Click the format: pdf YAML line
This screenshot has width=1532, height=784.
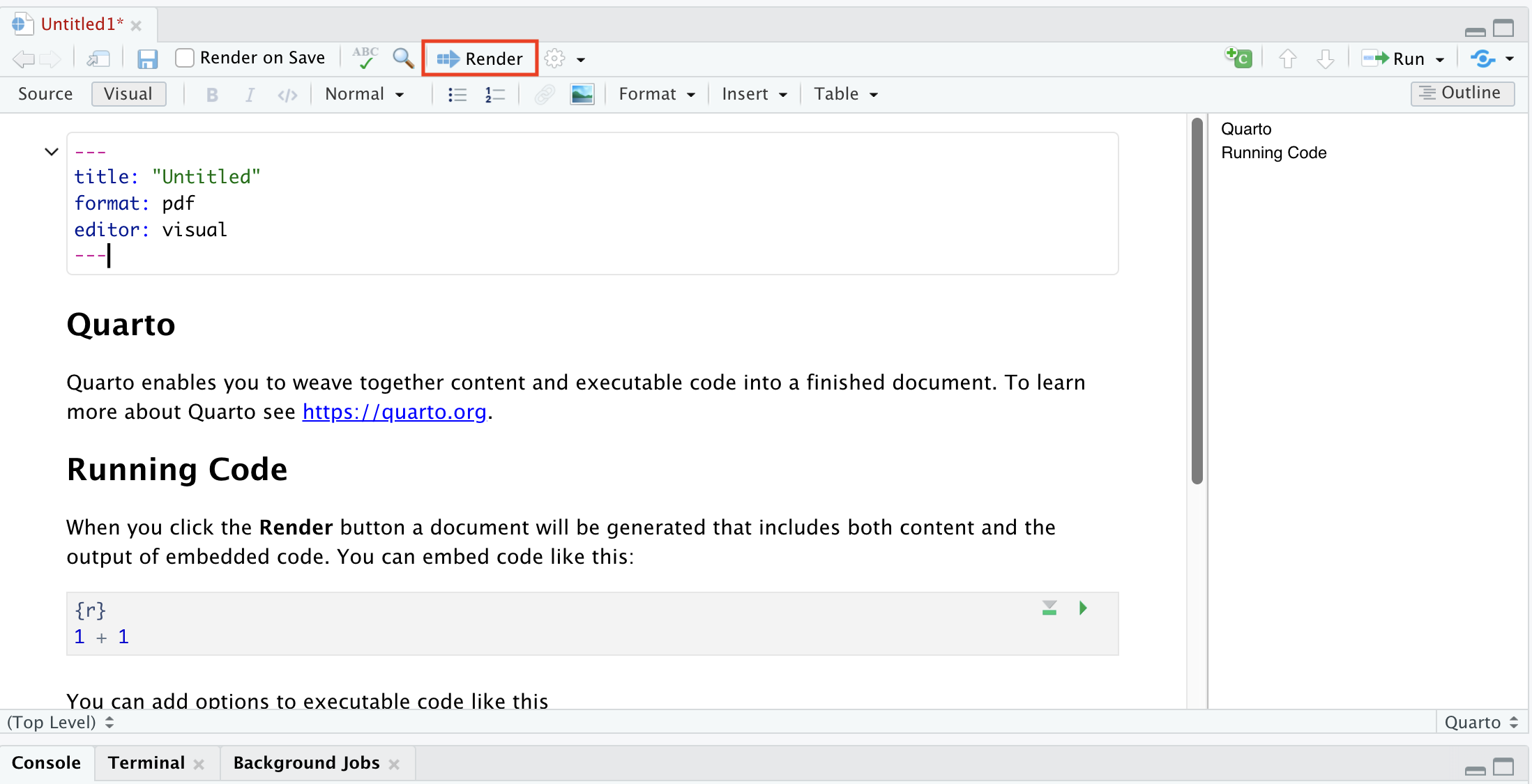(135, 203)
